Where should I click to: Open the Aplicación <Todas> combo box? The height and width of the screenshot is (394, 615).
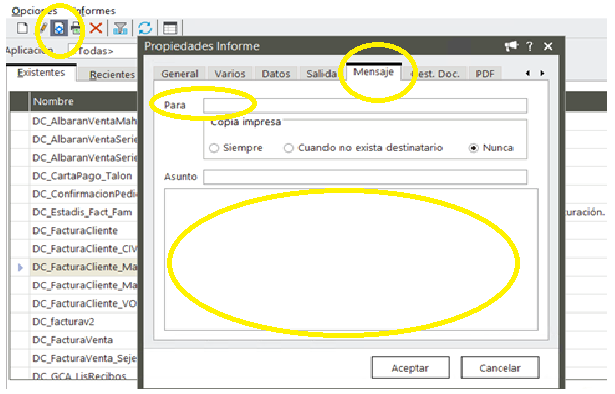103,51
